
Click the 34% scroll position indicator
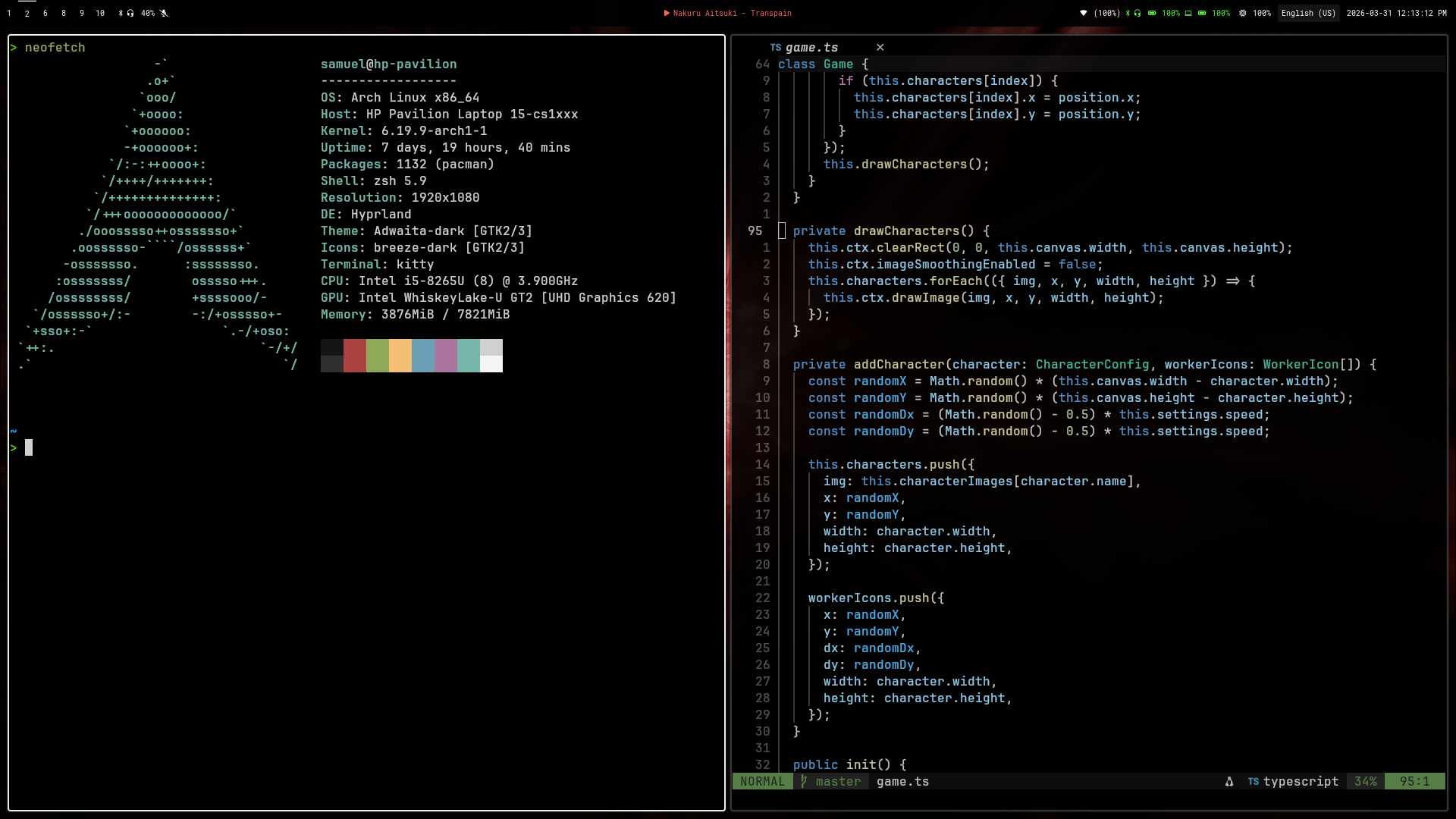point(1366,781)
